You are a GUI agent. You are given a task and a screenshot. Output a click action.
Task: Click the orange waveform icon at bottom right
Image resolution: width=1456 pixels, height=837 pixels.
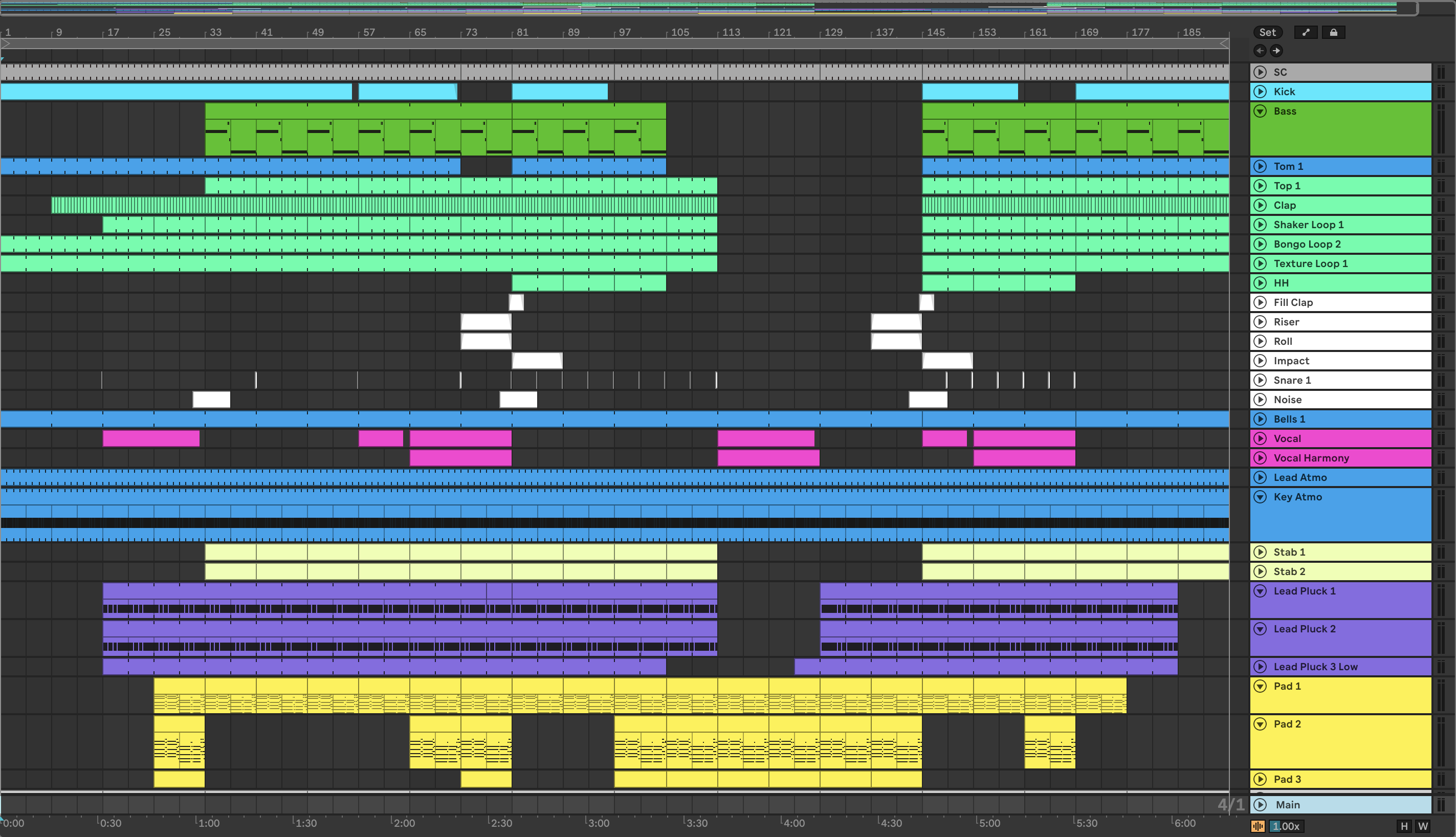click(1258, 826)
